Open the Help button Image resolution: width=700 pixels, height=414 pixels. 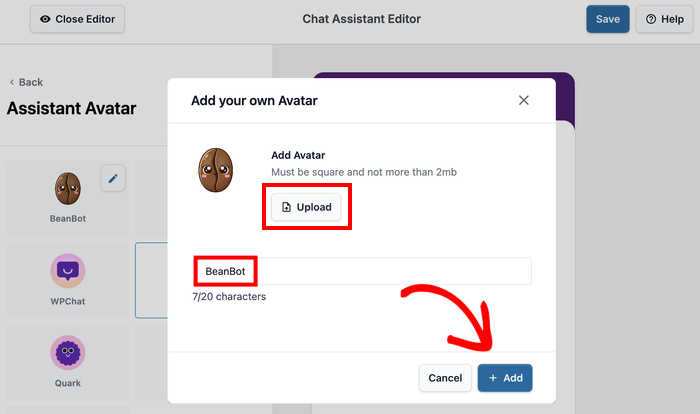pos(665,19)
